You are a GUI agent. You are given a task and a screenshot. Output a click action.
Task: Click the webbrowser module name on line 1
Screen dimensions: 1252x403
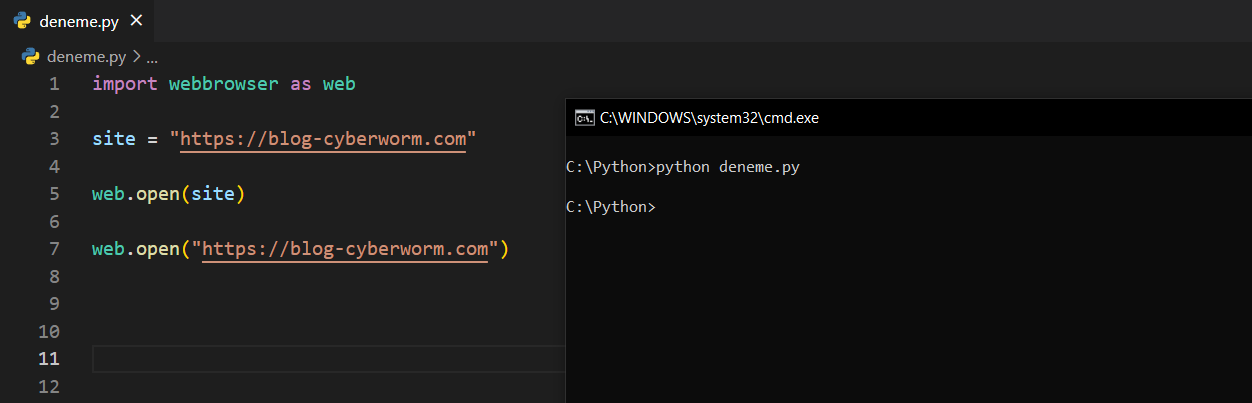click(x=223, y=84)
